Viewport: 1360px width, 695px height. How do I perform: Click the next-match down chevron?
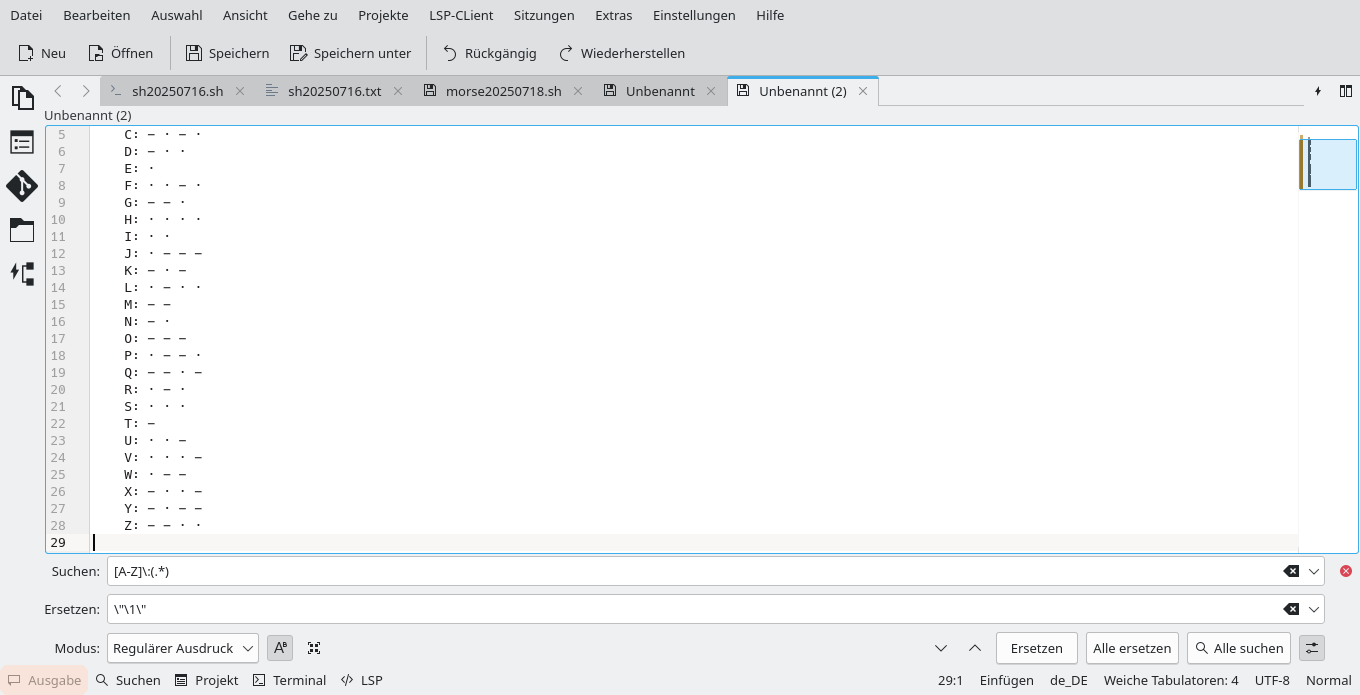(x=941, y=648)
